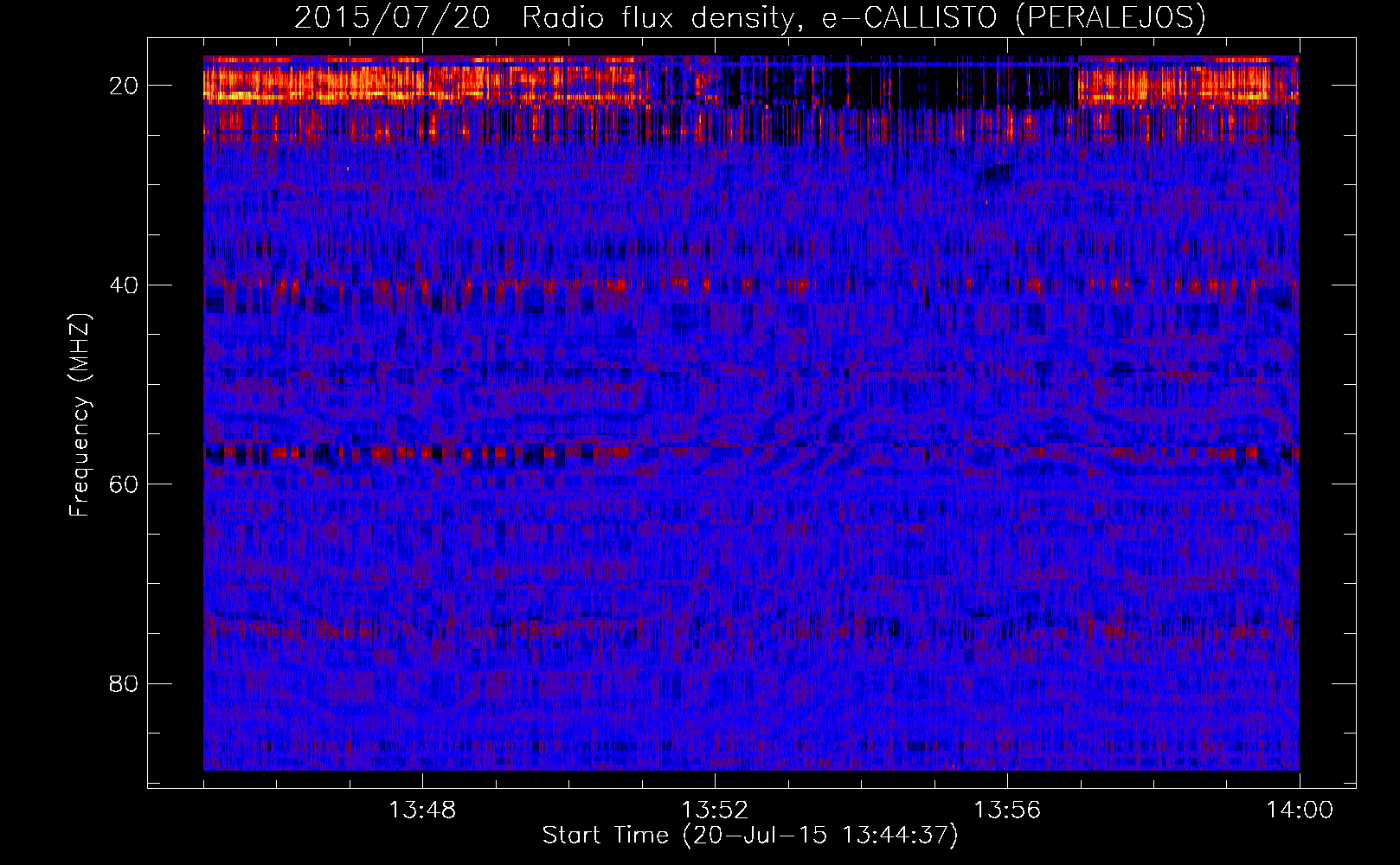Click the 13:48 time tick label
Screen dimensions: 1400x865
tap(422, 810)
